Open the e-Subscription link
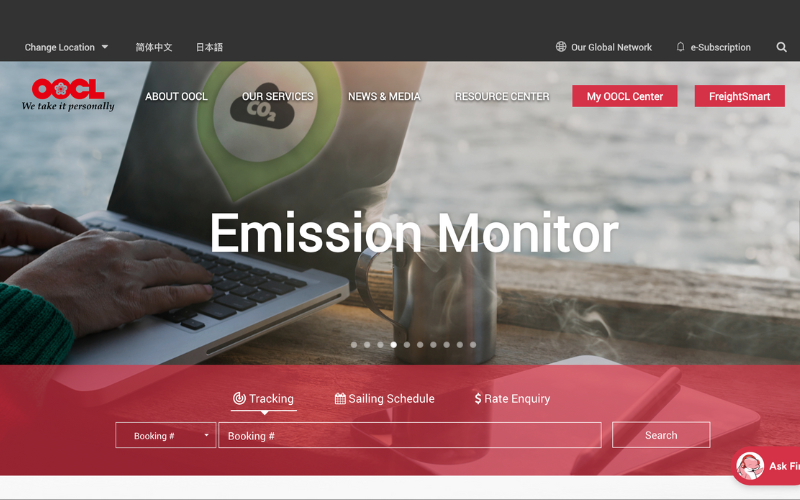800x500 pixels. 720,47
